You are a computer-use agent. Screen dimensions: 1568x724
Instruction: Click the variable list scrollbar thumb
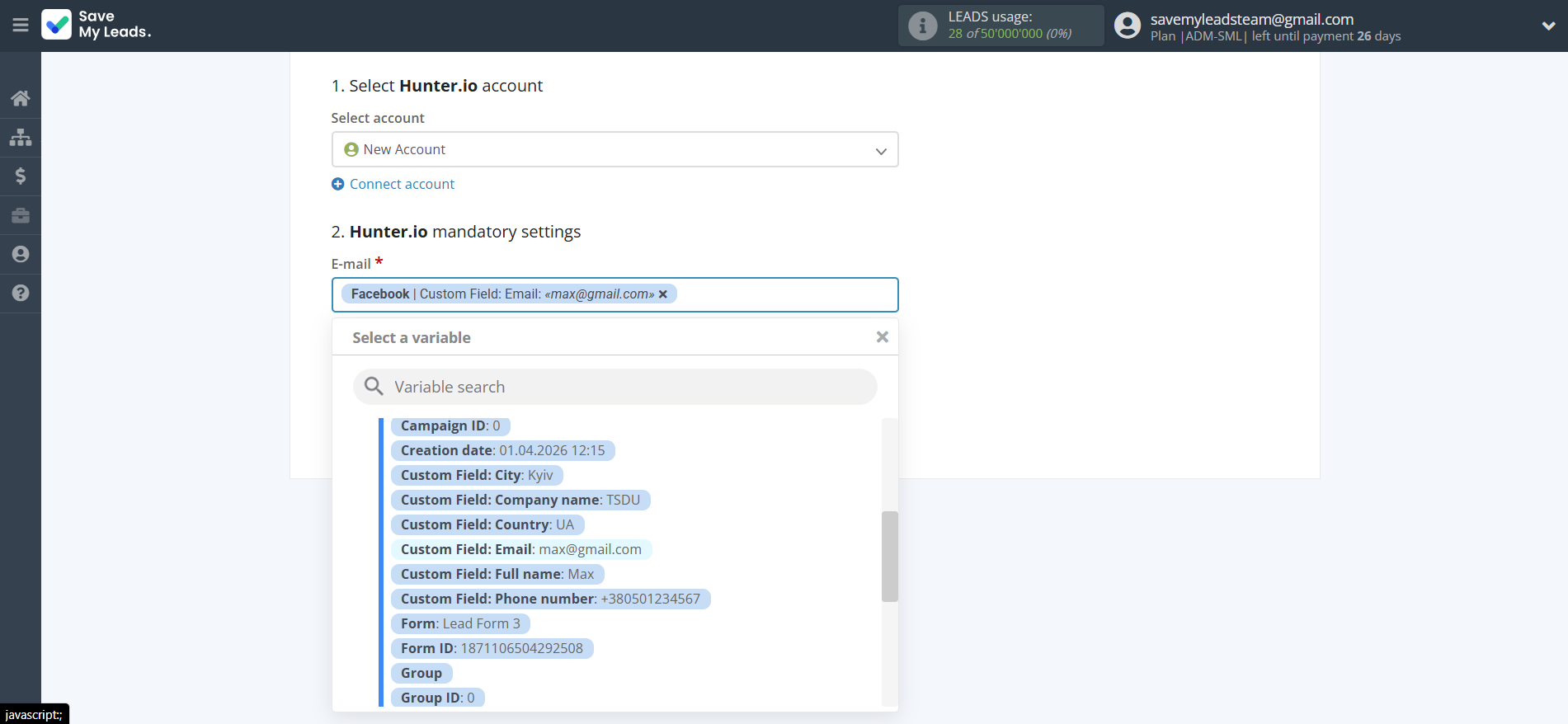point(889,557)
